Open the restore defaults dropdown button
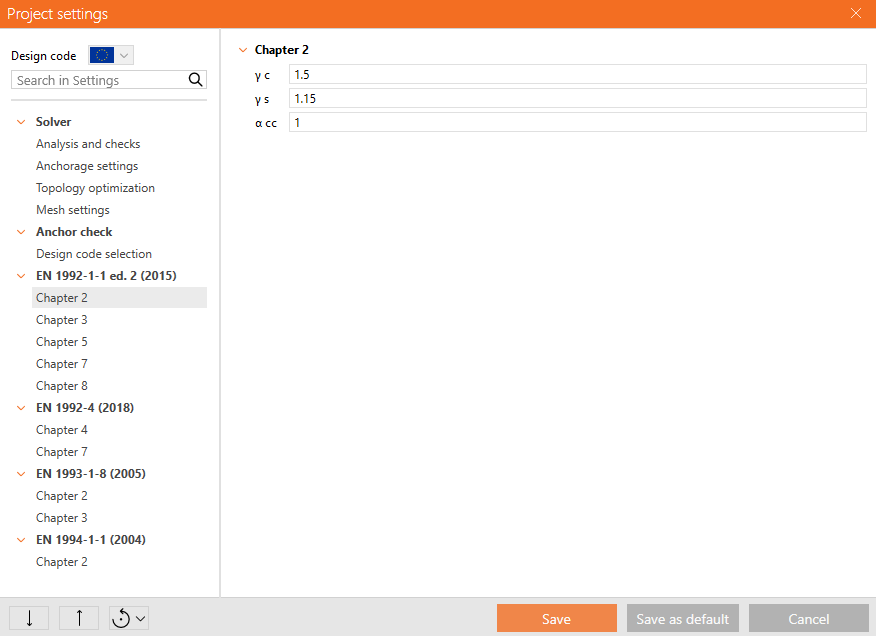The image size is (876, 636). pyautogui.click(x=129, y=618)
